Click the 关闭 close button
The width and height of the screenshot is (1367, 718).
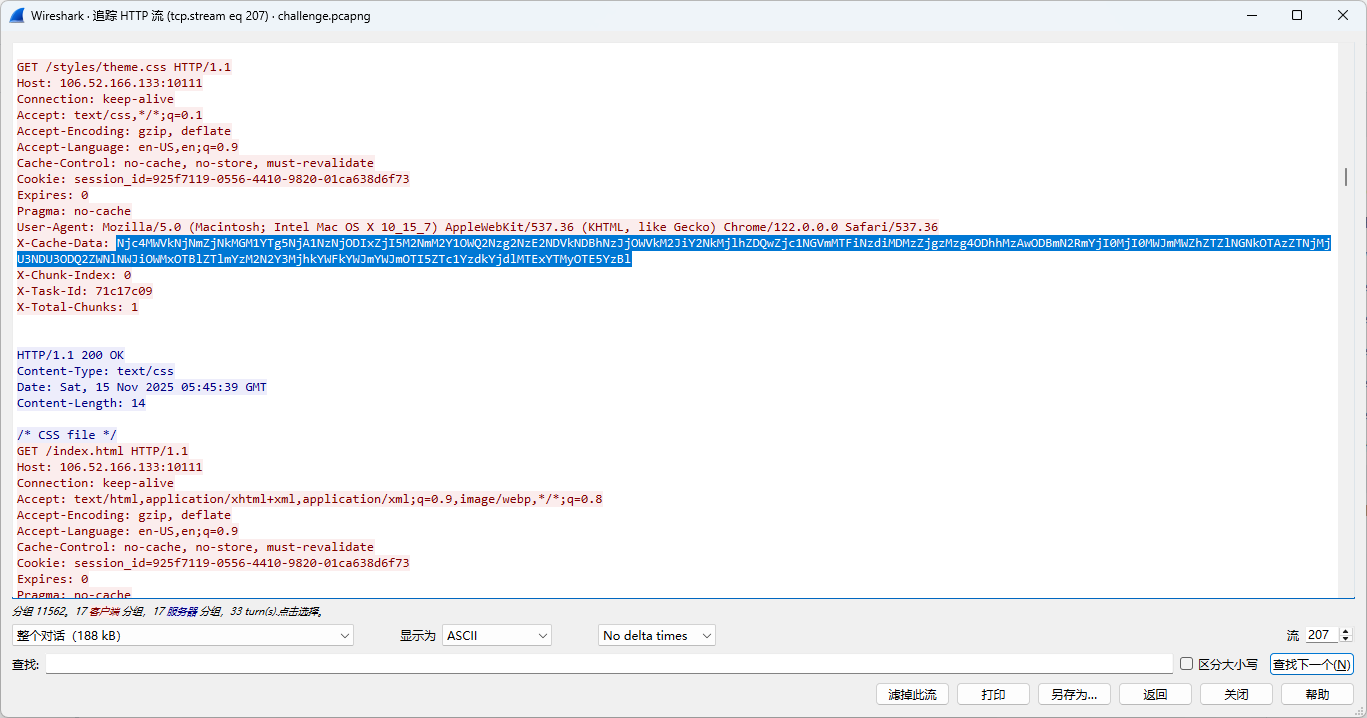point(1236,694)
